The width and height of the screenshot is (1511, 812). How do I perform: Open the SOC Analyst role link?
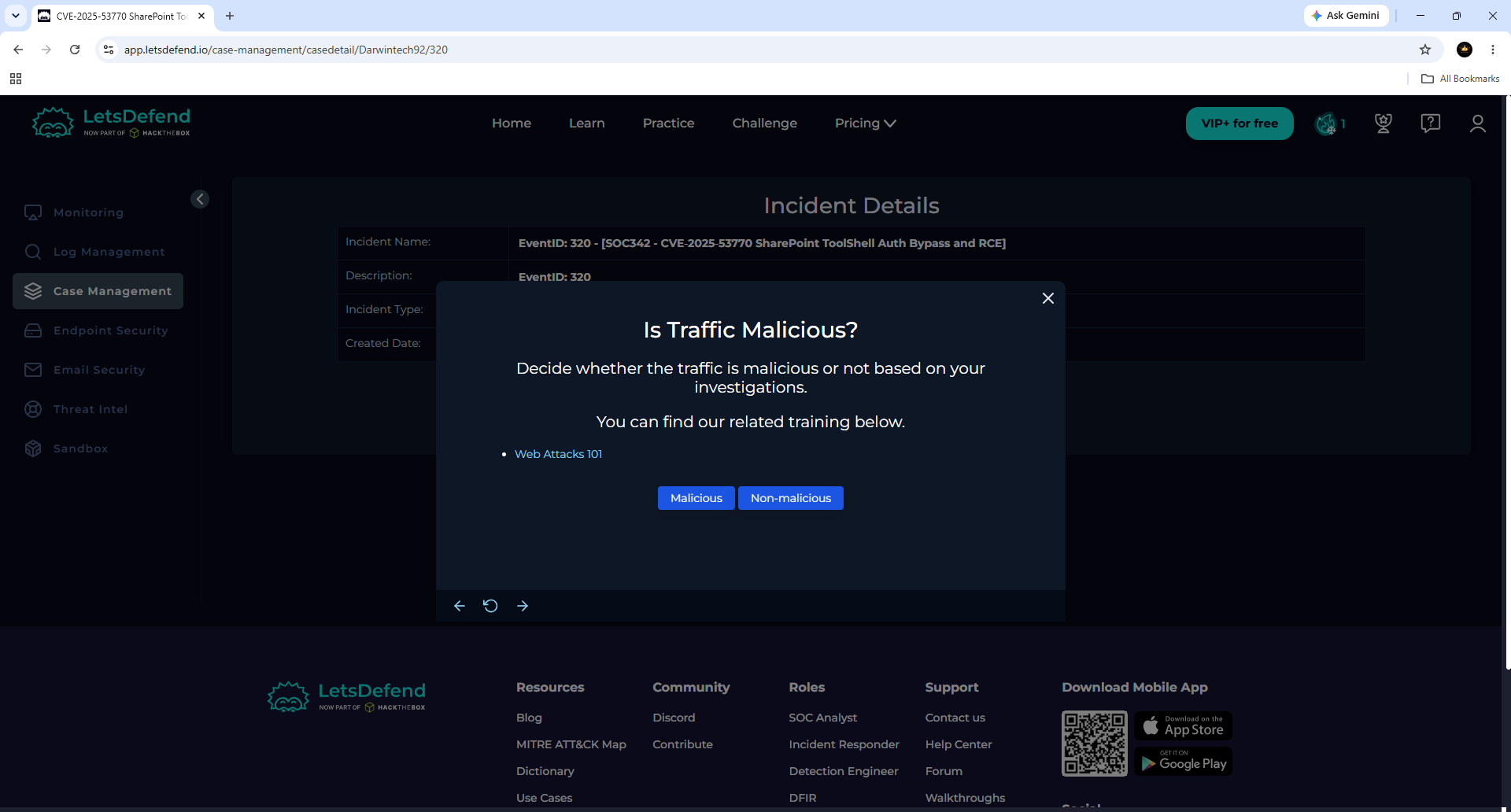point(823,718)
